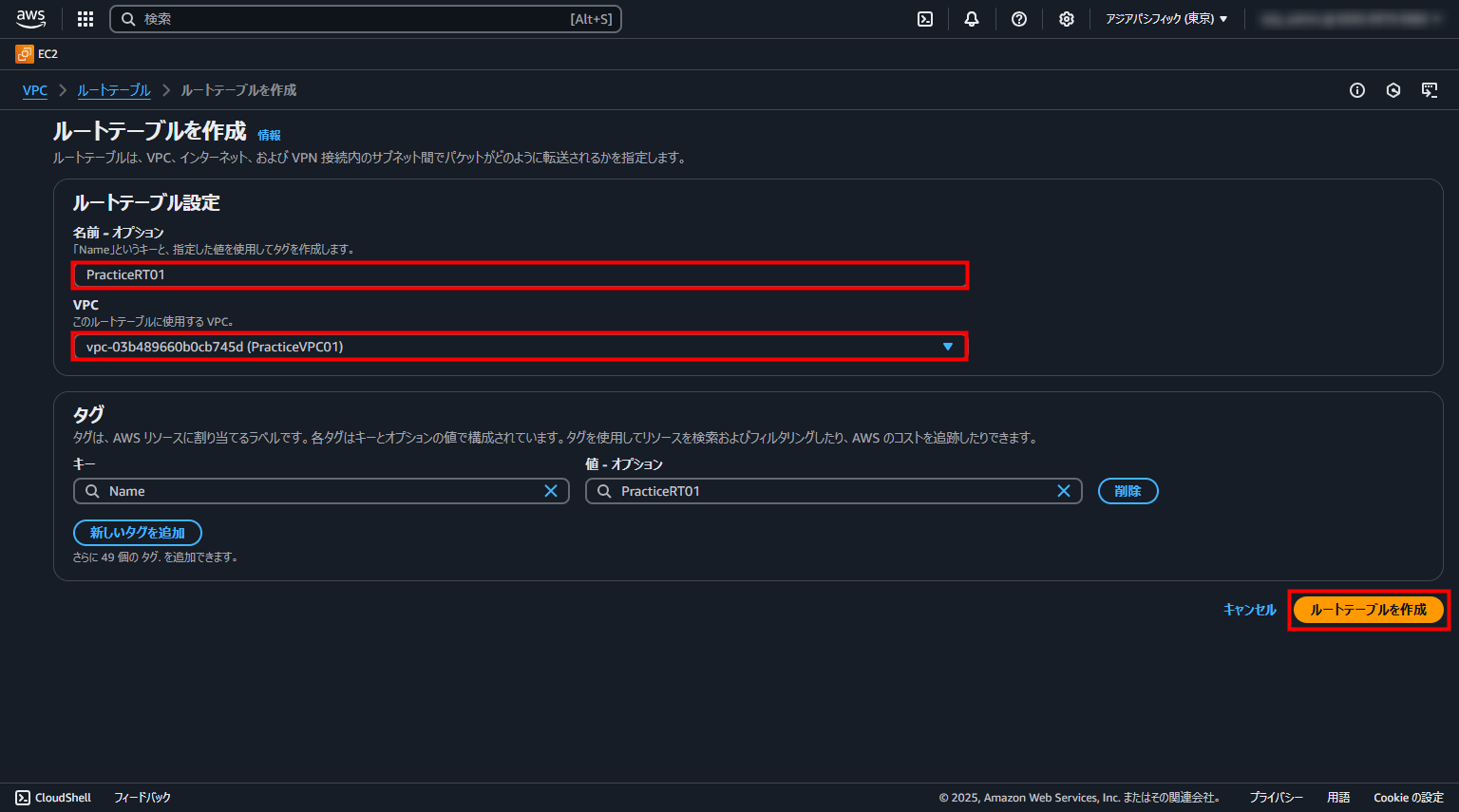
Task: Open the プライバシー footer link
Action: (x=1276, y=798)
